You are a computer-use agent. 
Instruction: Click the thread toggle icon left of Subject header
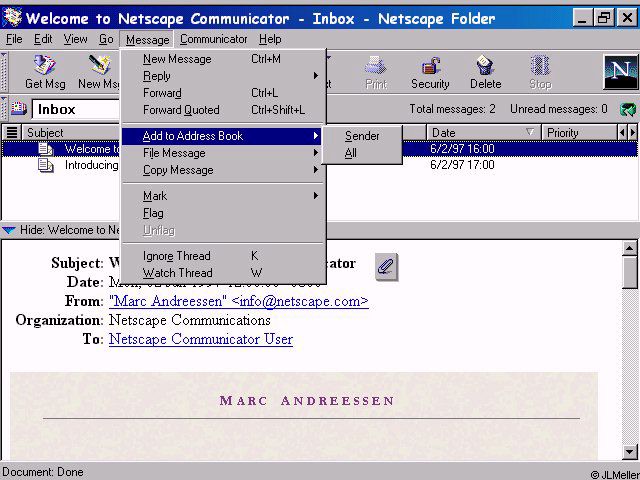coord(12,133)
